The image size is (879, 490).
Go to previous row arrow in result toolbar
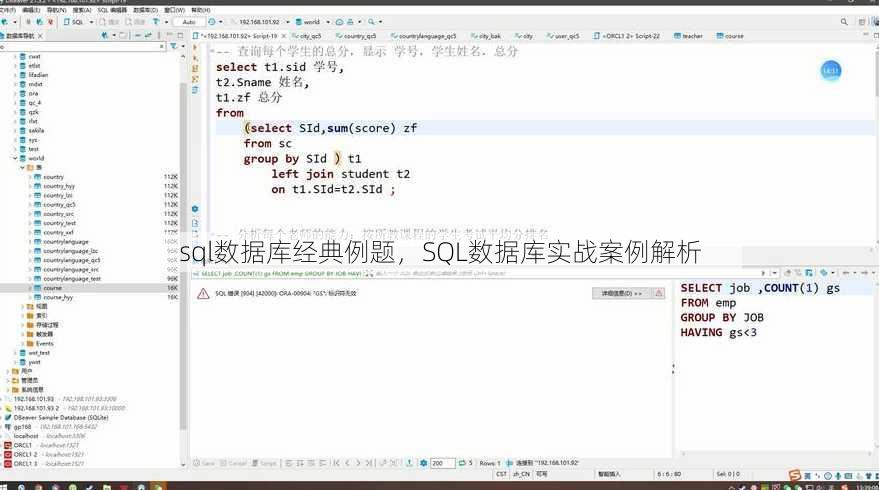click(x=348, y=463)
